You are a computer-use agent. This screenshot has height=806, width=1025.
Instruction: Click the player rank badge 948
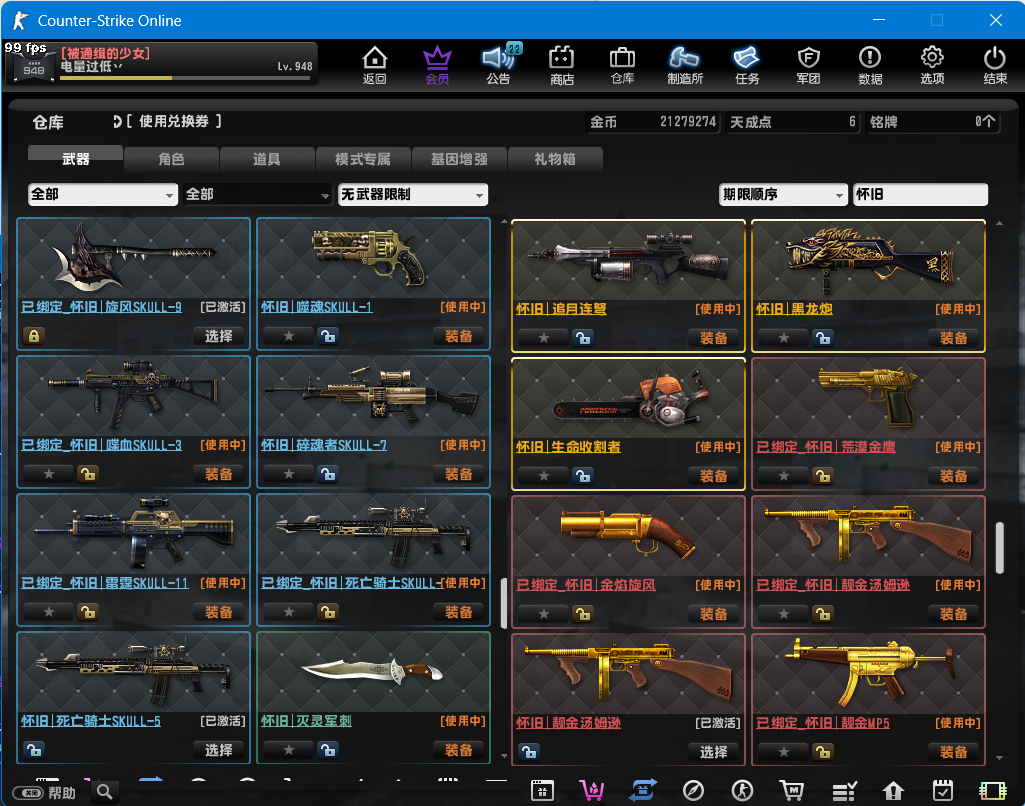[x=33, y=68]
